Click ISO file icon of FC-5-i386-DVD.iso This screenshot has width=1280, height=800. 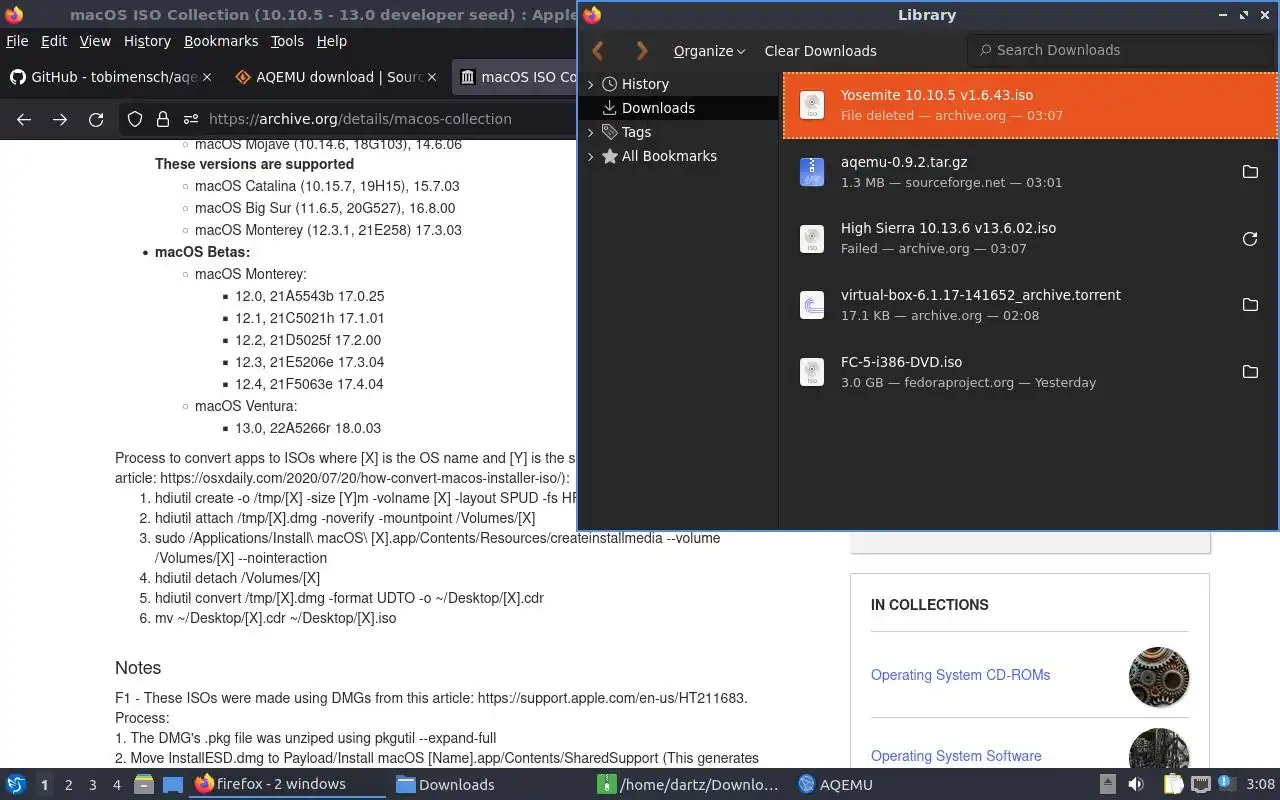[x=812, y=372]
